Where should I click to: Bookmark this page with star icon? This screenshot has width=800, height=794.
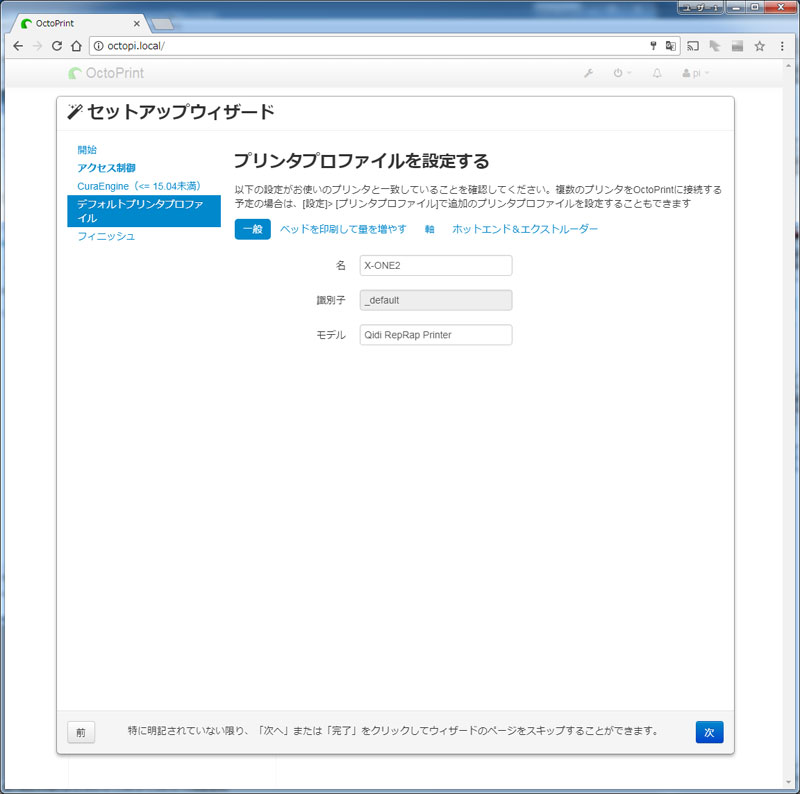(760, 46)
